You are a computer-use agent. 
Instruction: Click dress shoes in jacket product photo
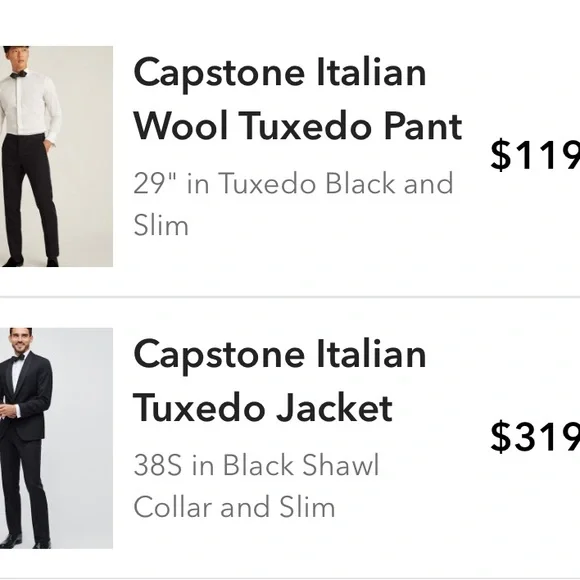25,542
